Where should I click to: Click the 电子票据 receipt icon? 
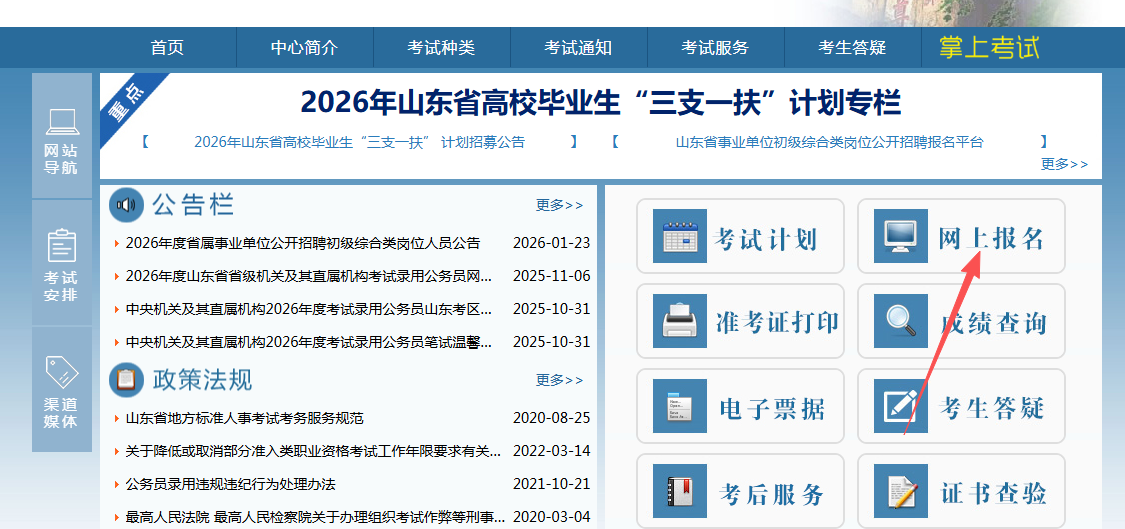(x=680, y=407)
